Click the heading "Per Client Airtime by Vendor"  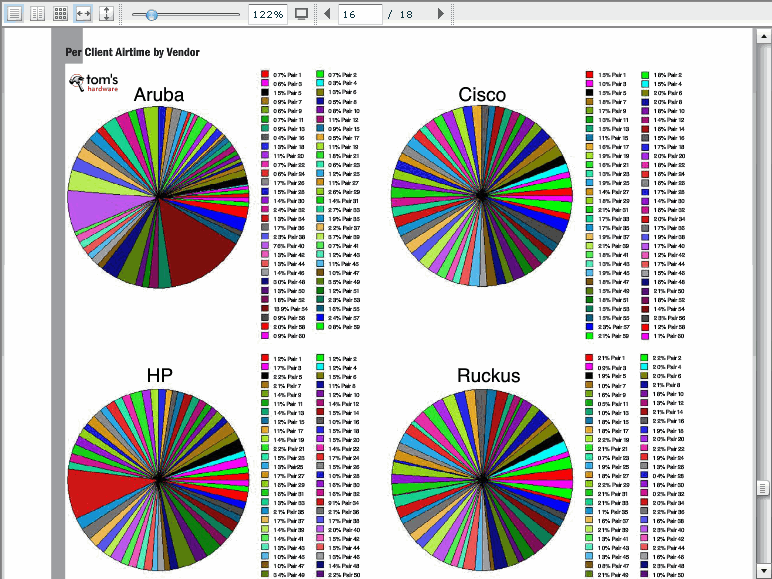coord(132,52)
